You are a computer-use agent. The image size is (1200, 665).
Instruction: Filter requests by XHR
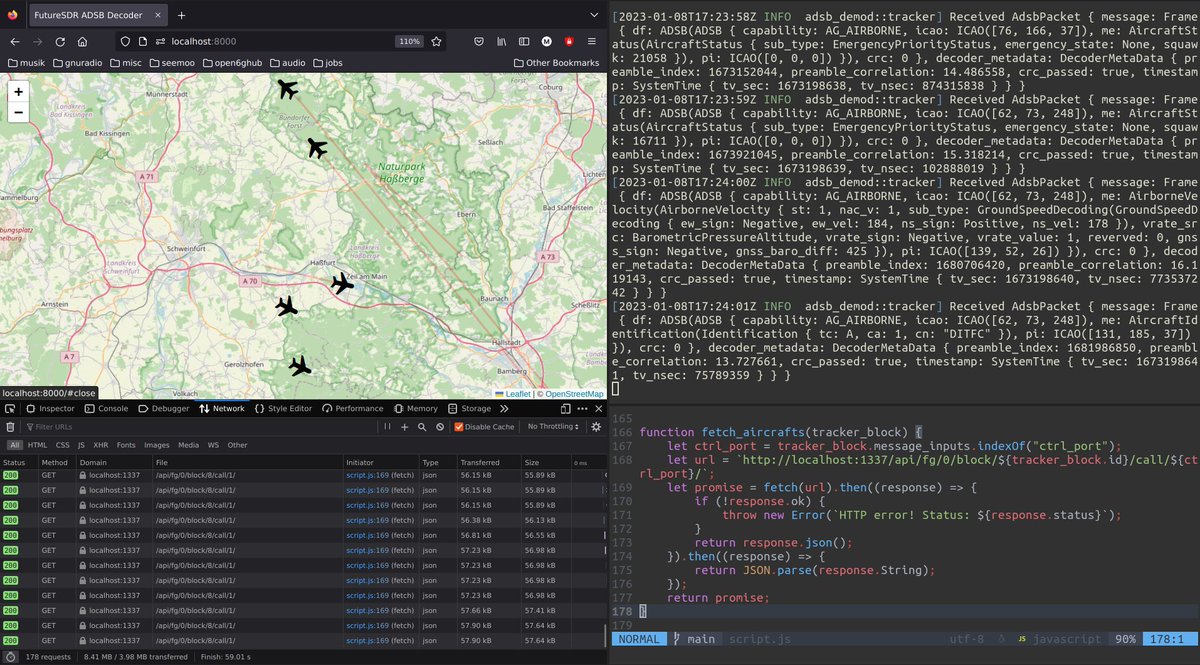[100, 445]
